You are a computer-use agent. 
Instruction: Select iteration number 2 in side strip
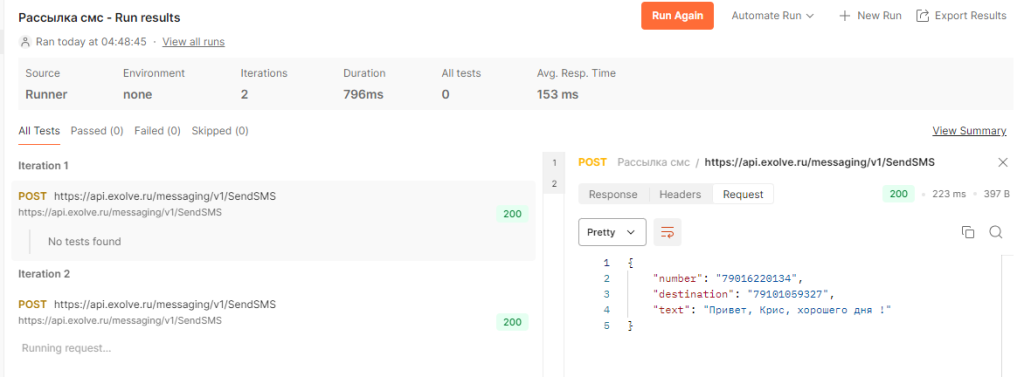(554, 184)
